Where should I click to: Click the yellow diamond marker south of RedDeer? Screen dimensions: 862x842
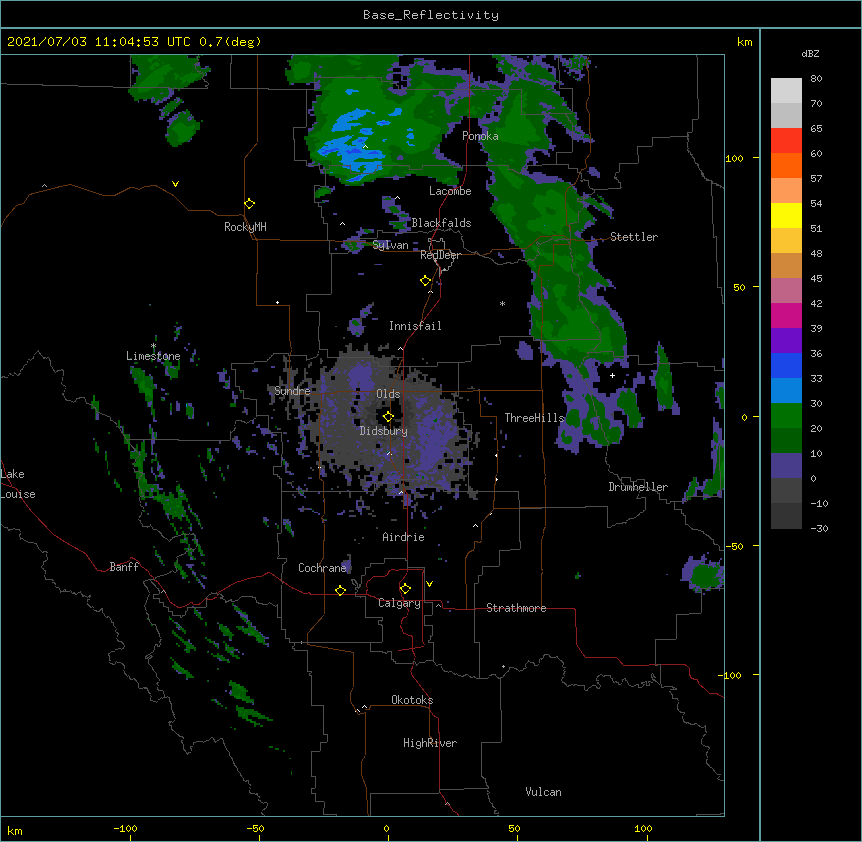pos(426,281)
